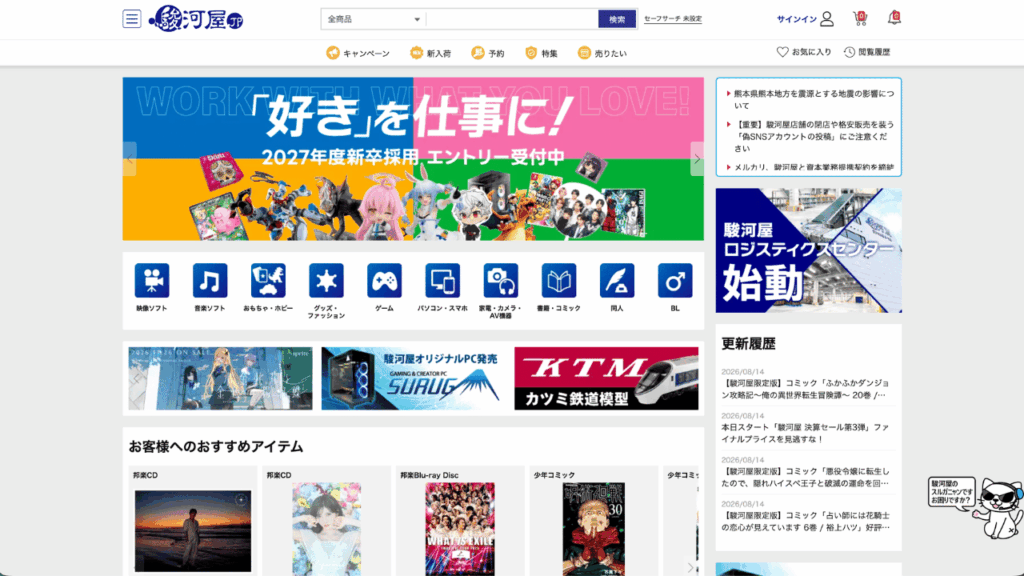Open the anime girls ON SALE banner

[x=220, y=379]
